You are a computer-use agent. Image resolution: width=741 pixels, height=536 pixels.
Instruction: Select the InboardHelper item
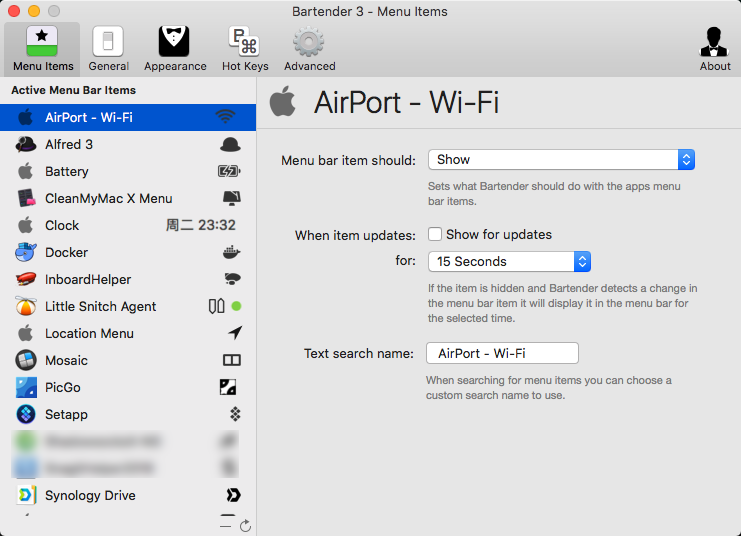pyautogui.click(x=128, y=279)
